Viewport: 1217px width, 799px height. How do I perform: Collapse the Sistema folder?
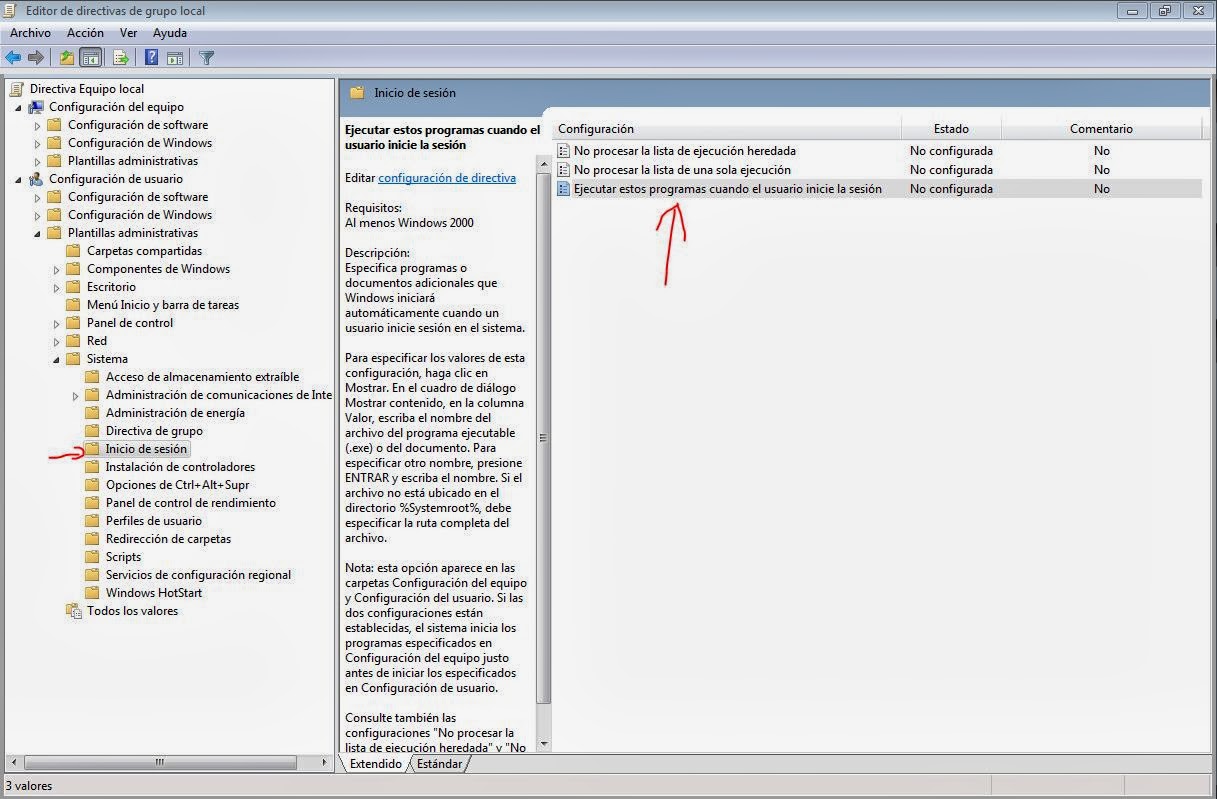coord(57,359)
